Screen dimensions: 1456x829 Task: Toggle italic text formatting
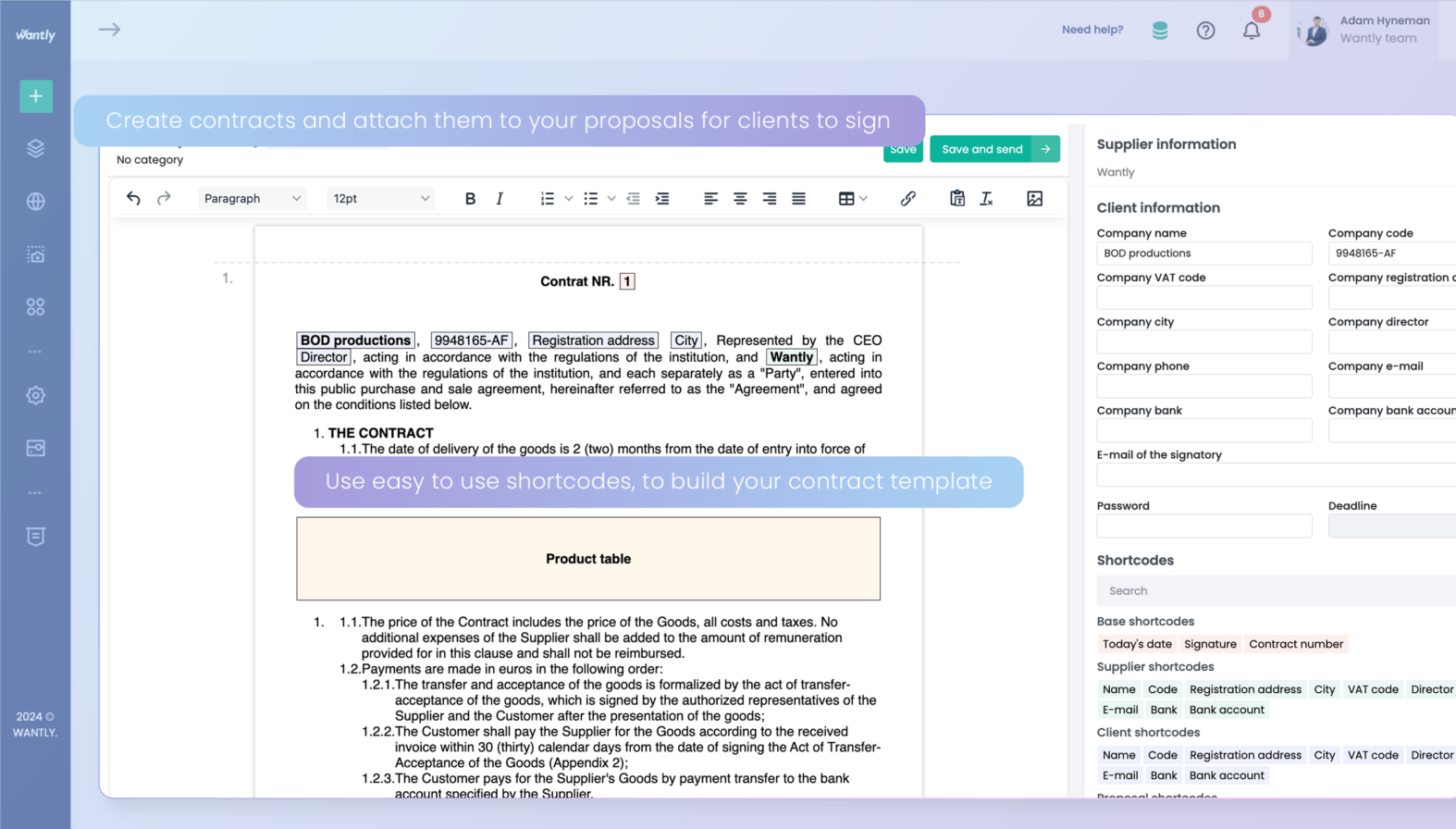click(500, 199)
